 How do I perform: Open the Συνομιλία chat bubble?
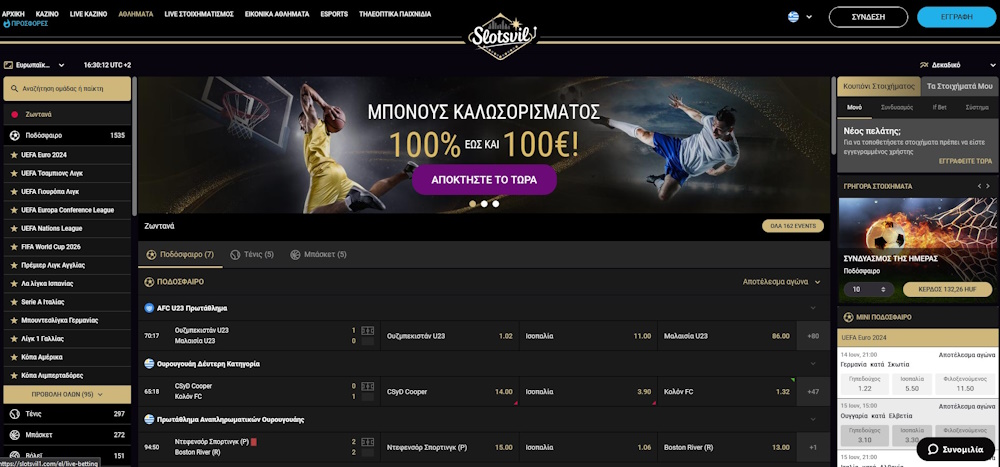pyautogui.click(x=955, y=449)
